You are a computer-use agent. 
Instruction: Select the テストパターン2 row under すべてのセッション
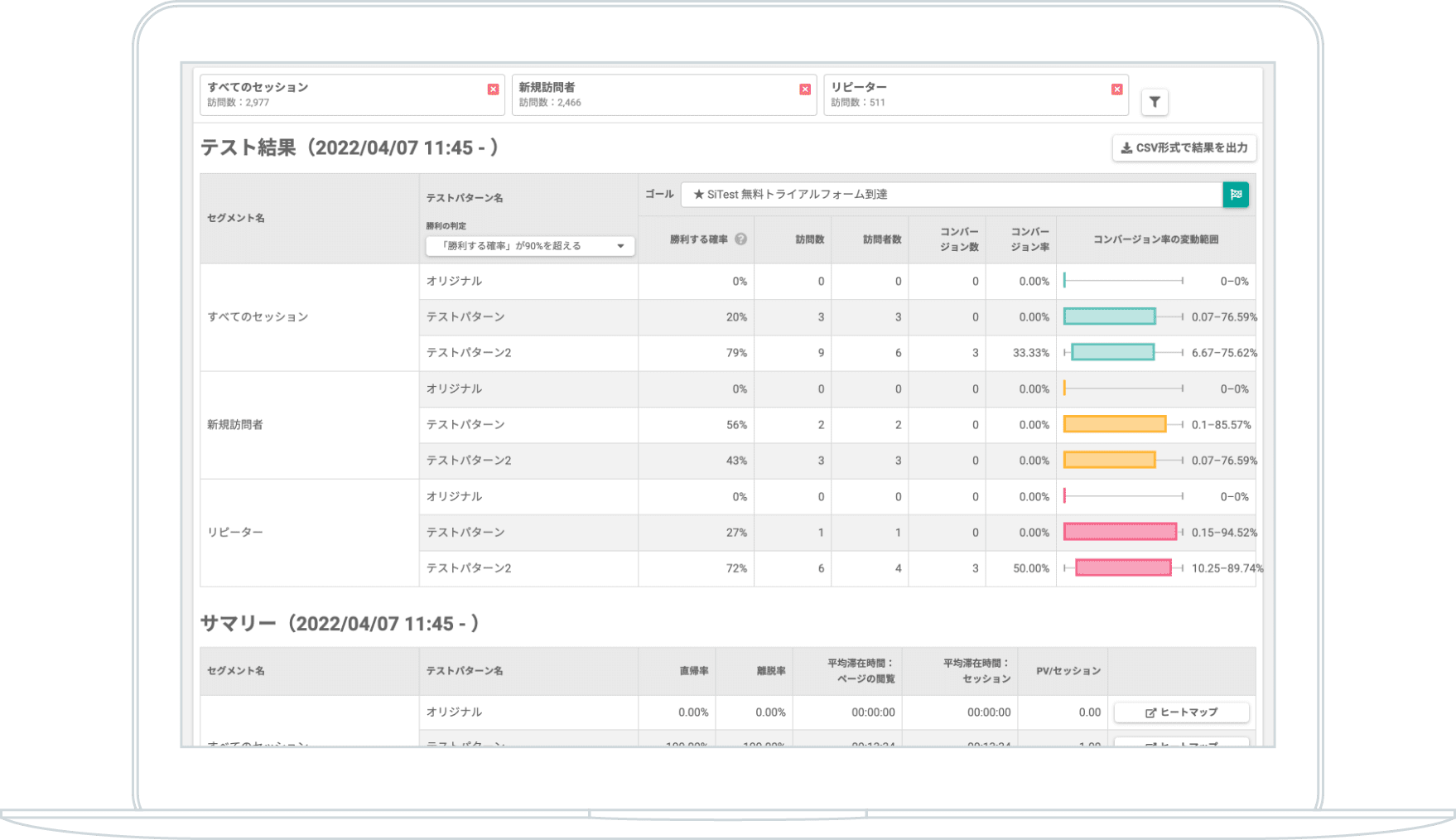(x=468, y=352)
